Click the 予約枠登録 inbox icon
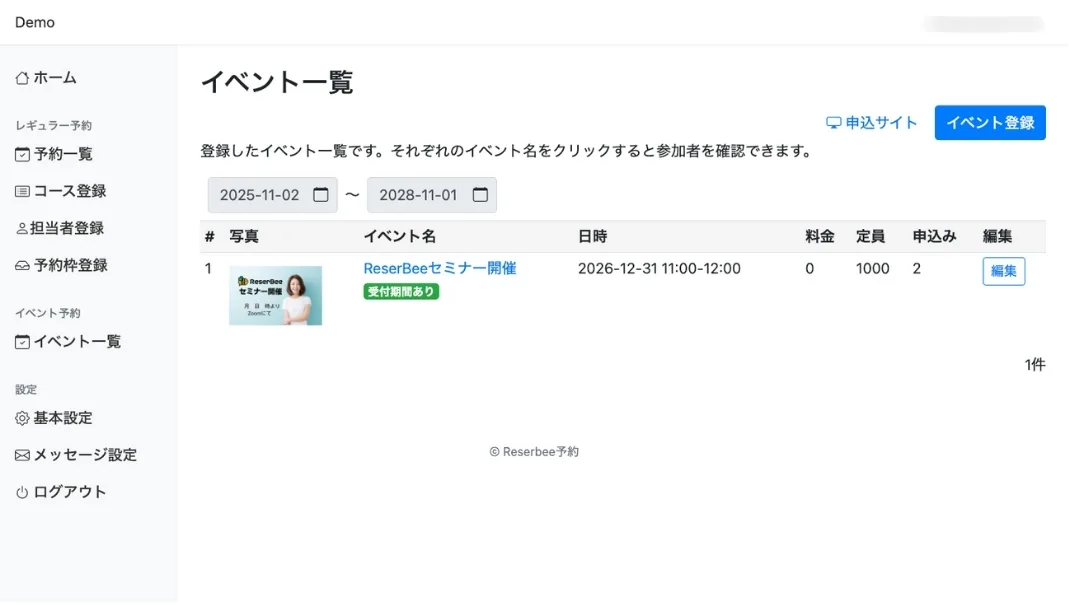Screen dimensions: 1069x605 (x=22, y=266)
